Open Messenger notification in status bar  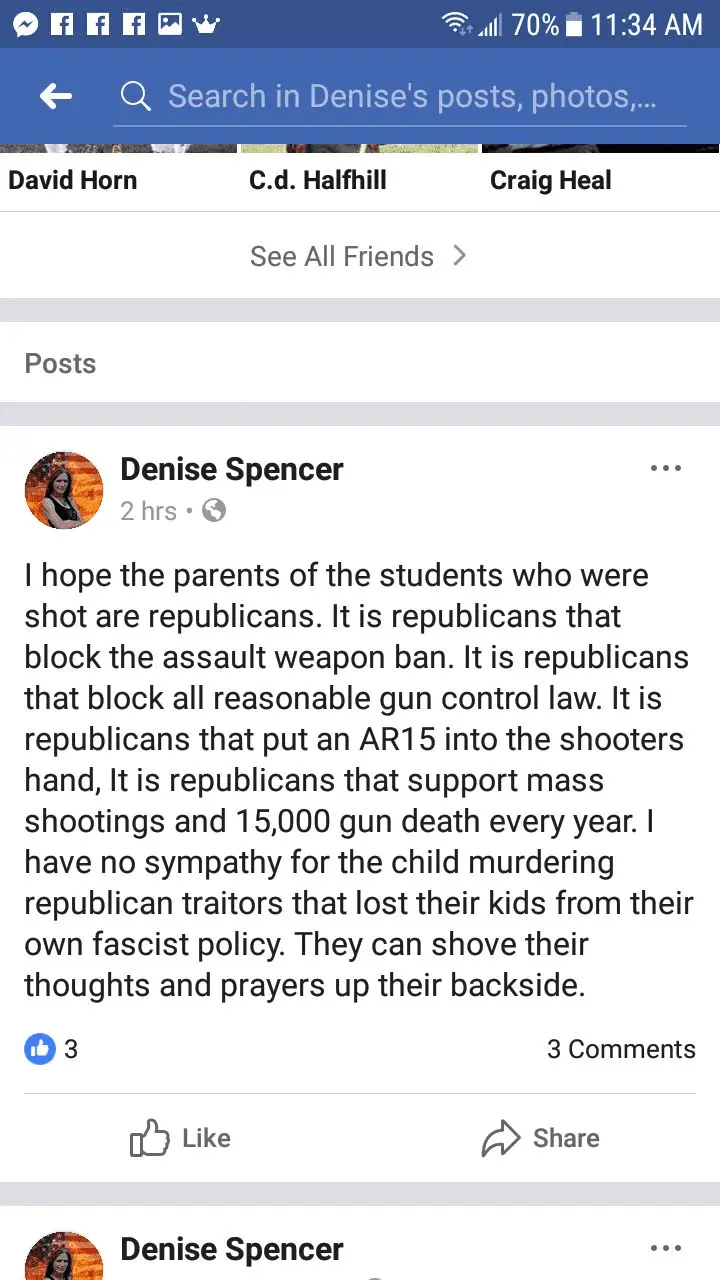pos(26,23)
